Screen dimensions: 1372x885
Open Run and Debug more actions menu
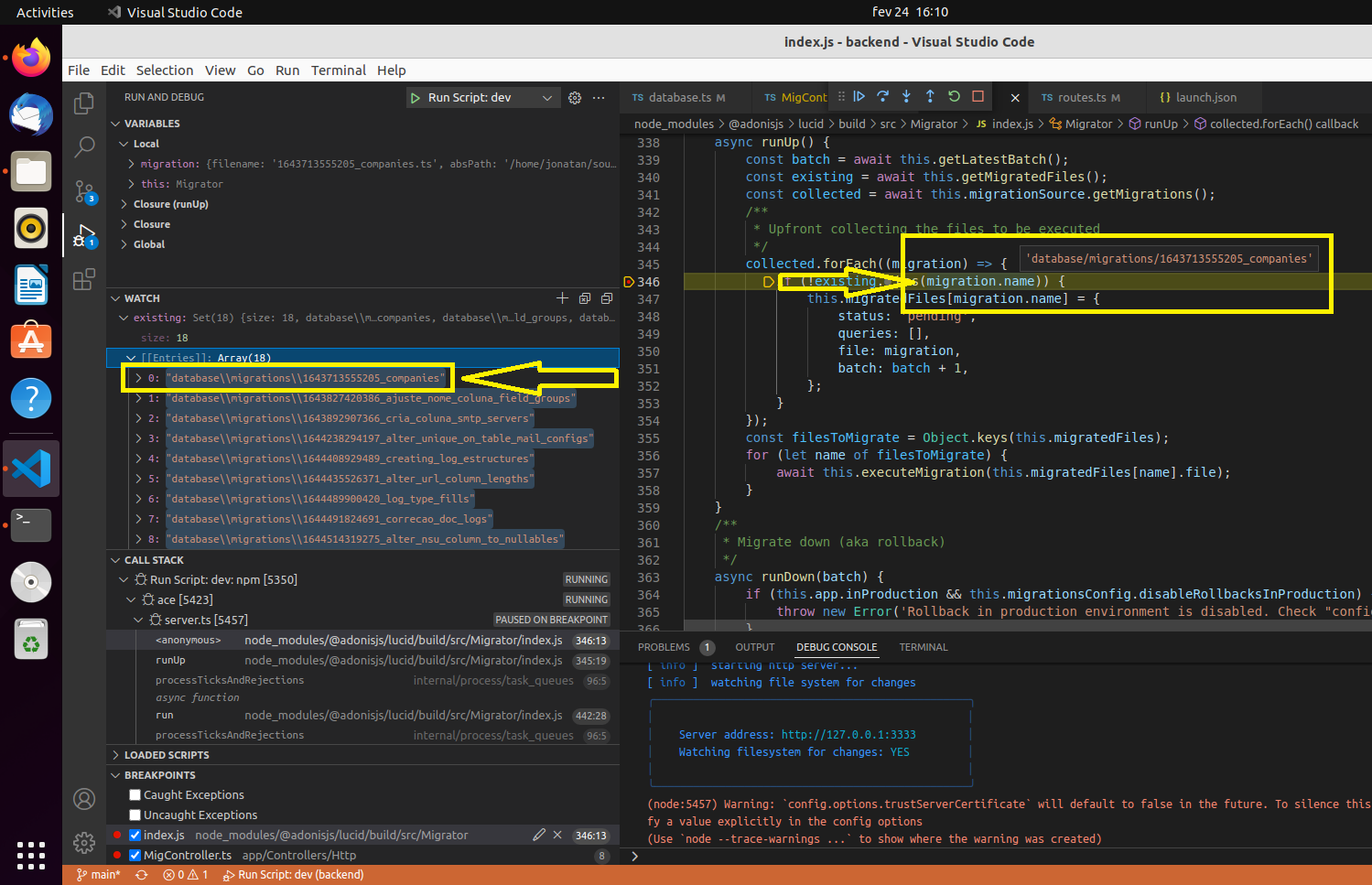(599, 98)
